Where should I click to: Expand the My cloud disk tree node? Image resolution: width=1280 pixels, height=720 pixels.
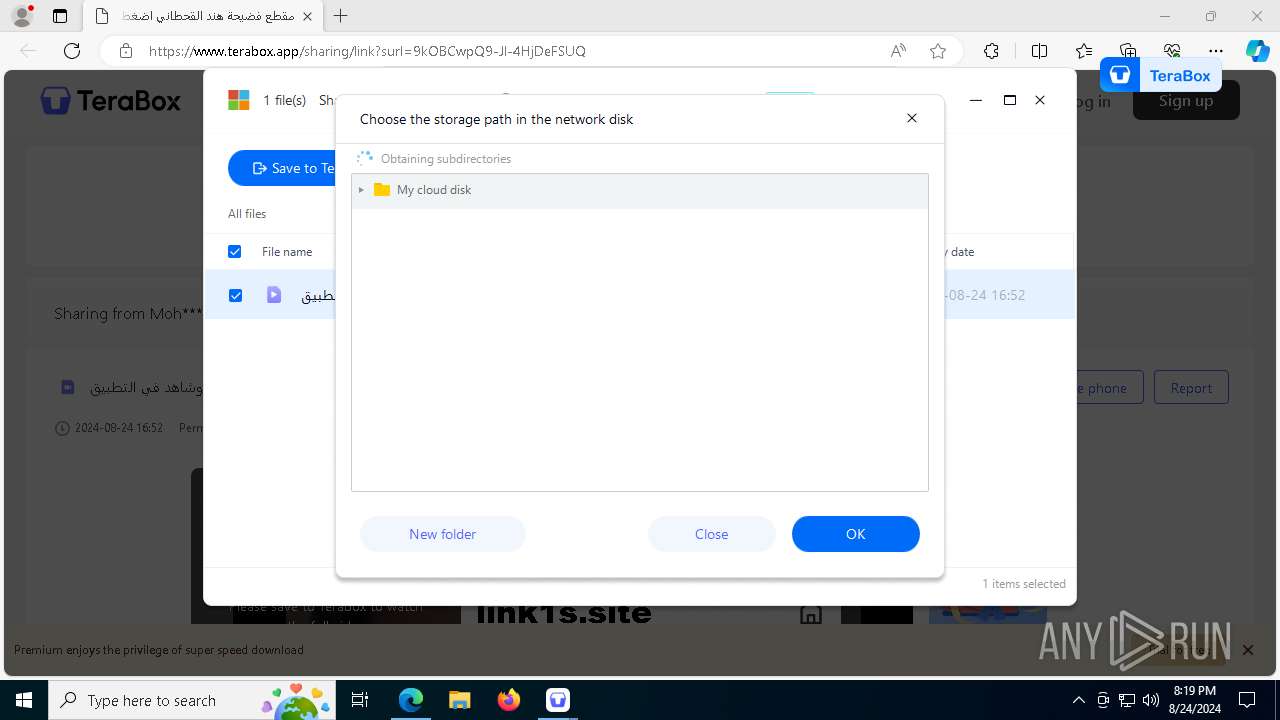tap(361, 190)
